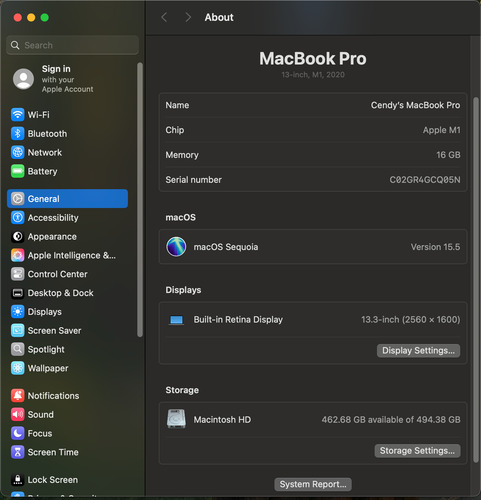The width and height of the screenshot is (481, 500).
Task: Select the Bluetooth icon in sidebar
Action: click(x=18, y=134)
